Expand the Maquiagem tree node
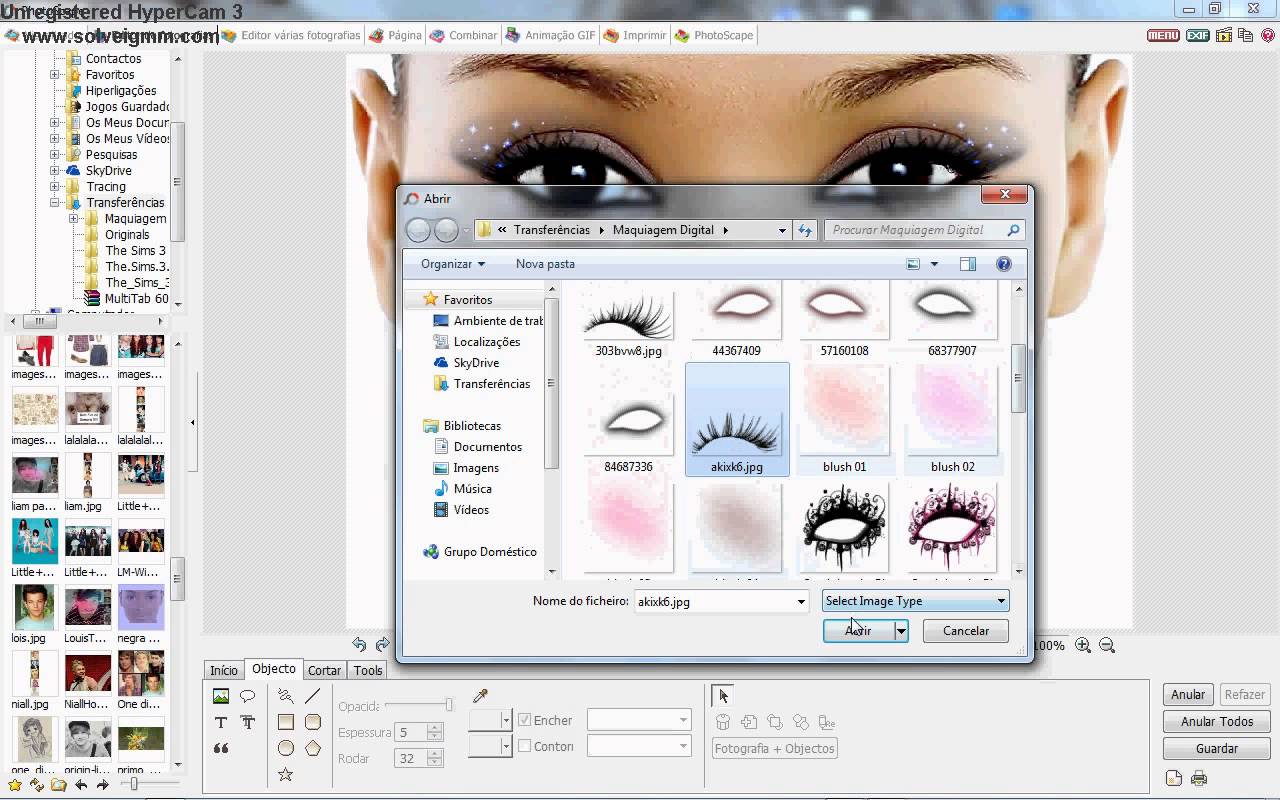This screenshot has width=1280, height=800. pos(73,219)
